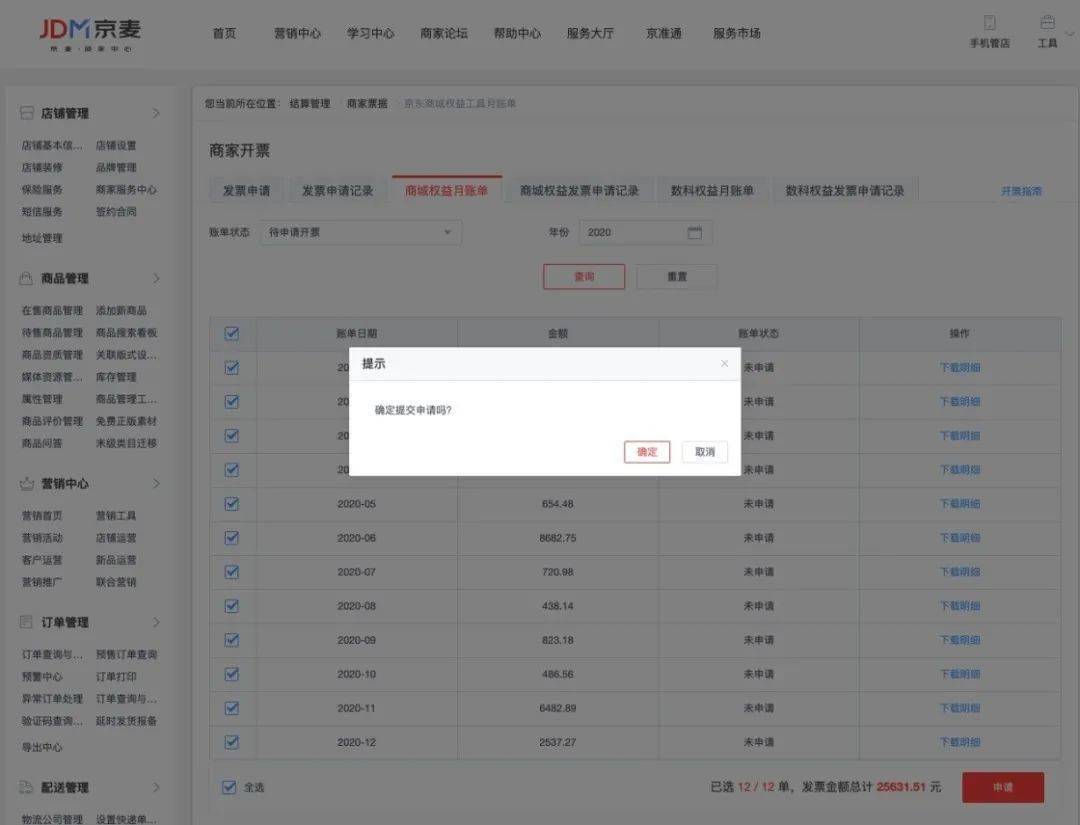Click the 店铺管理 store icon
This screenshot has height=825, width=1080.
(27, 113)
